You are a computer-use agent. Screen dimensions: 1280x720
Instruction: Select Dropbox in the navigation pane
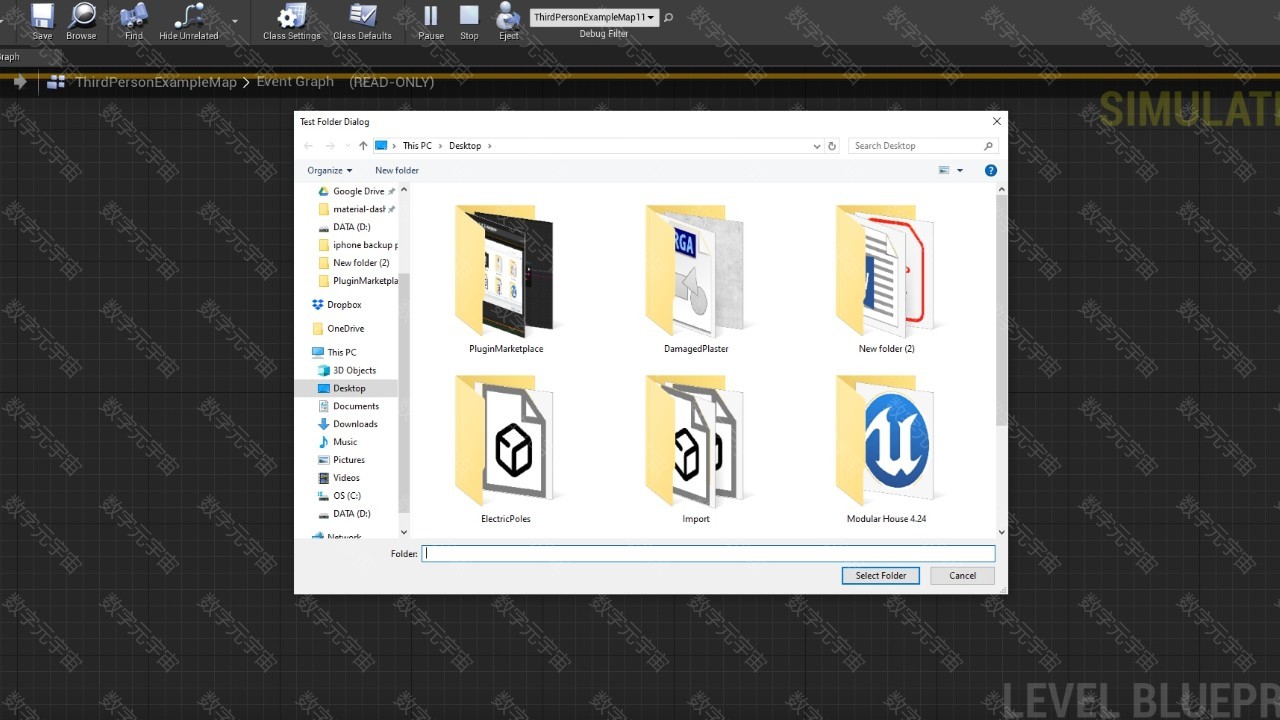(344, 305)
